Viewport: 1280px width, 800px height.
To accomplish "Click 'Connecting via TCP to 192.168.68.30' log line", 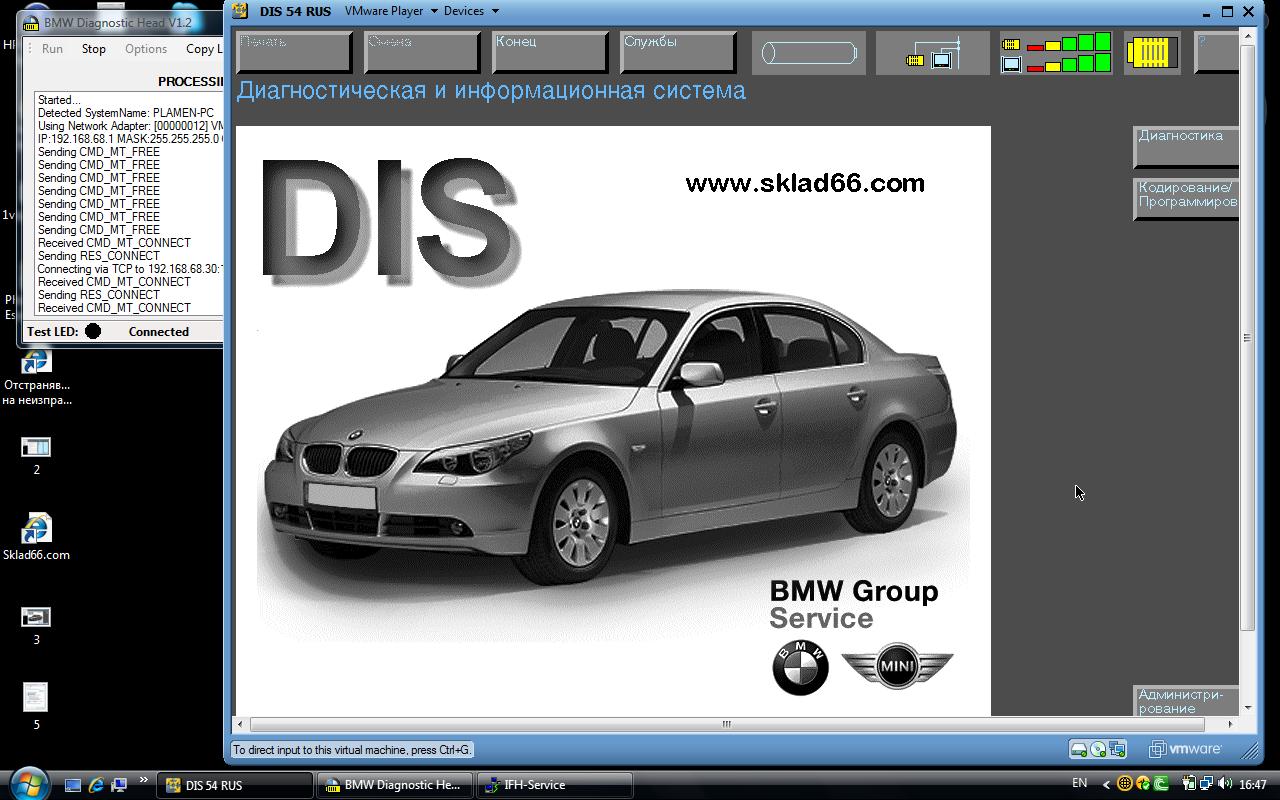I will click(130, 269).
